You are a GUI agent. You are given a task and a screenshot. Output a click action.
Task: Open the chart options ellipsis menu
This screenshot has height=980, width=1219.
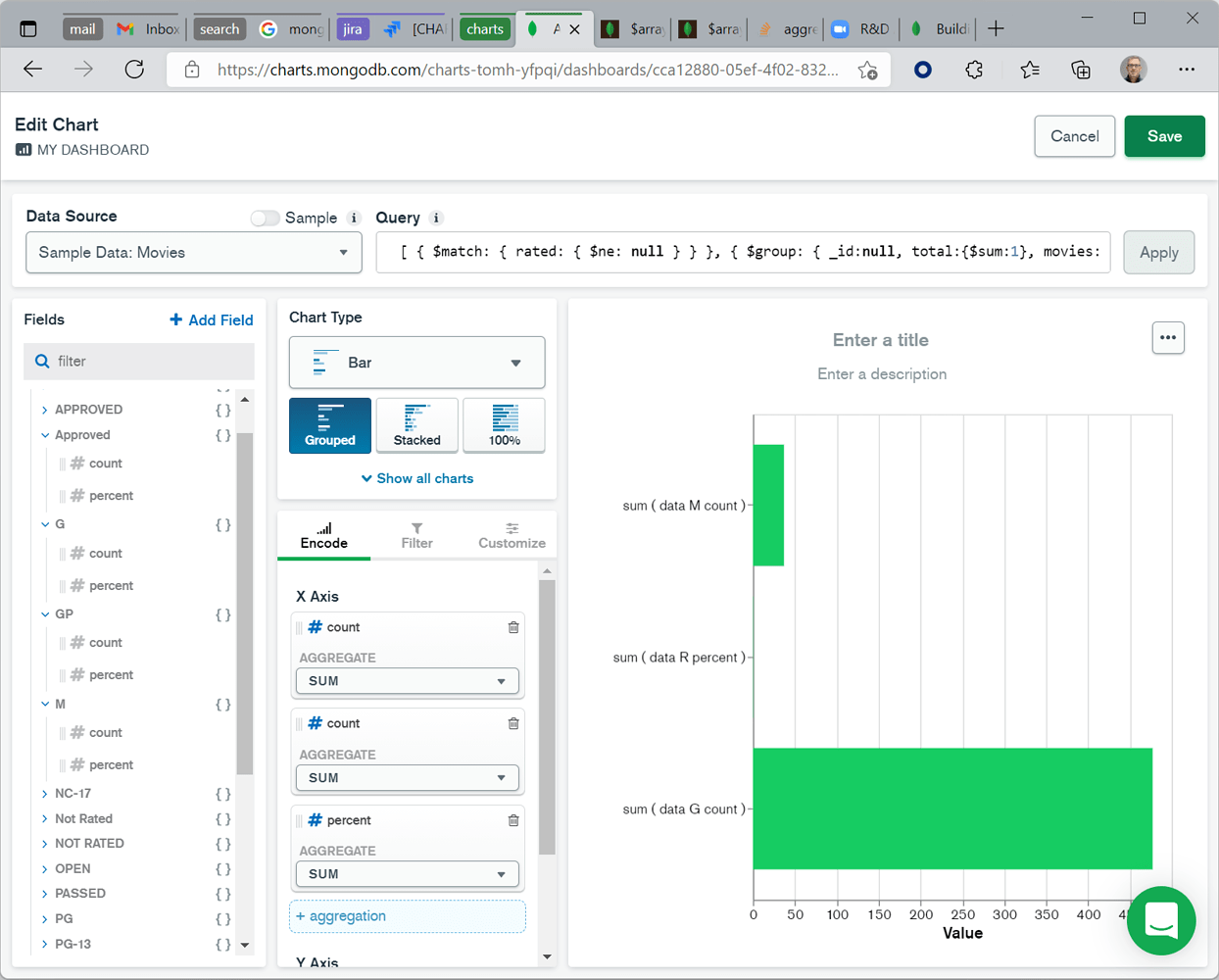pyautogui.click(x=1168, y=337)
